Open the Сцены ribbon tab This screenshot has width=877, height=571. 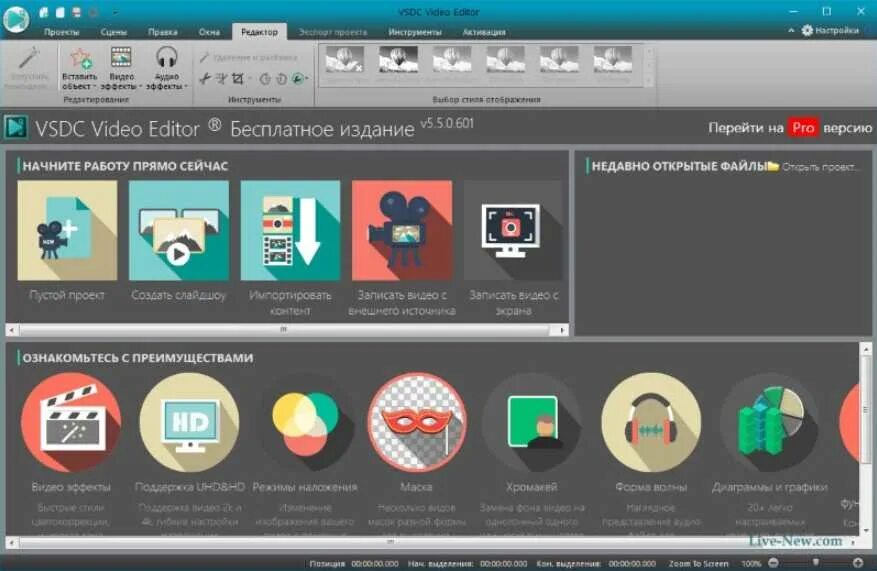114,32
